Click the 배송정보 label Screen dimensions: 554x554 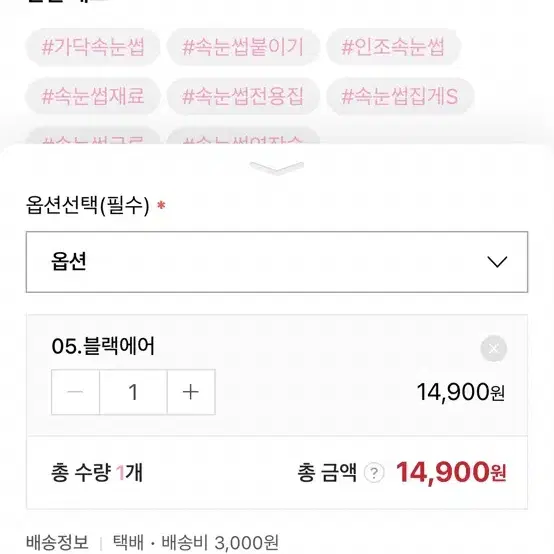[57, 542]
